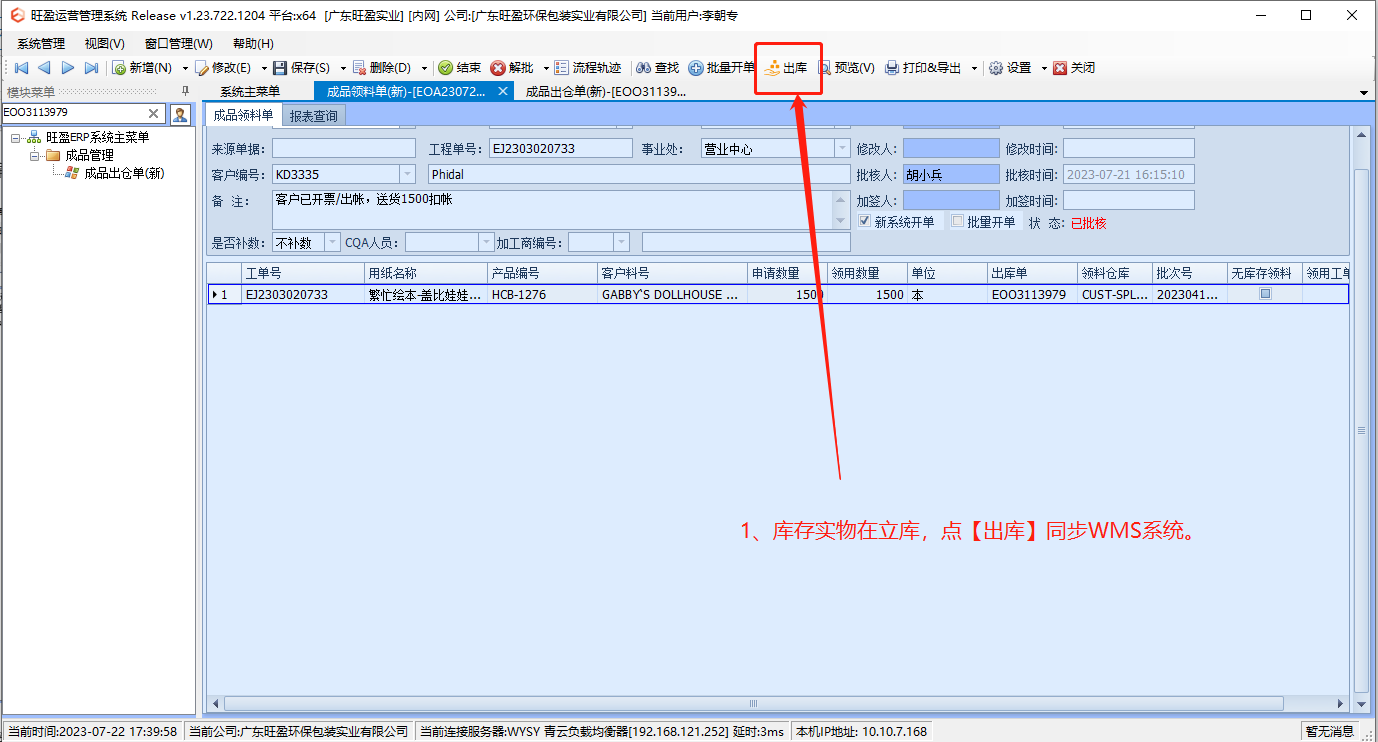Screen dimensions: 1378x742
Task: Click the 产品编号 column header
Action: 542,273
